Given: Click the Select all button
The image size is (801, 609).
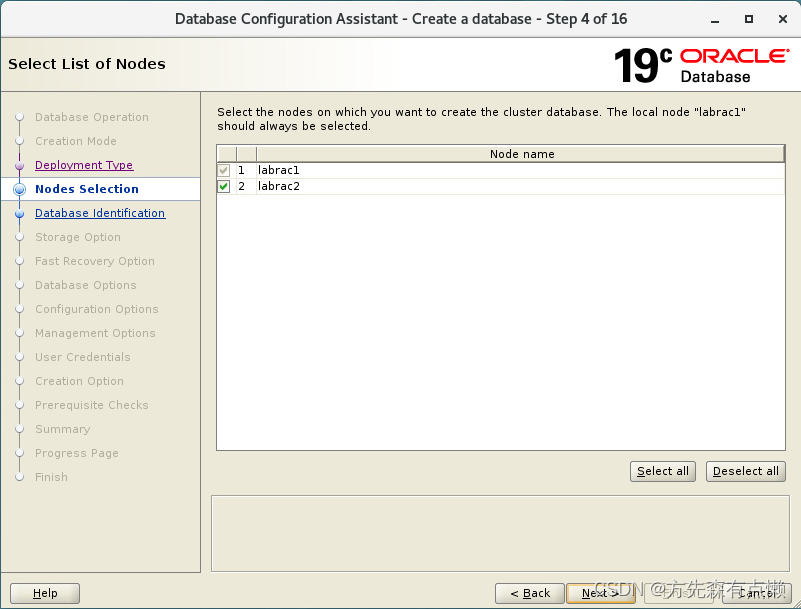Looking at the screenshot, I should click(663, 471).
